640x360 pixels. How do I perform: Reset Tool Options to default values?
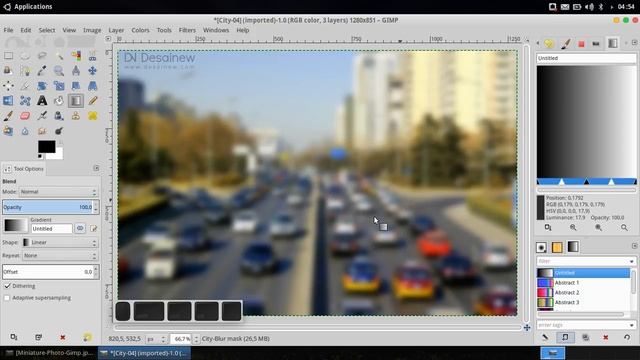click(x=87, y=337)
